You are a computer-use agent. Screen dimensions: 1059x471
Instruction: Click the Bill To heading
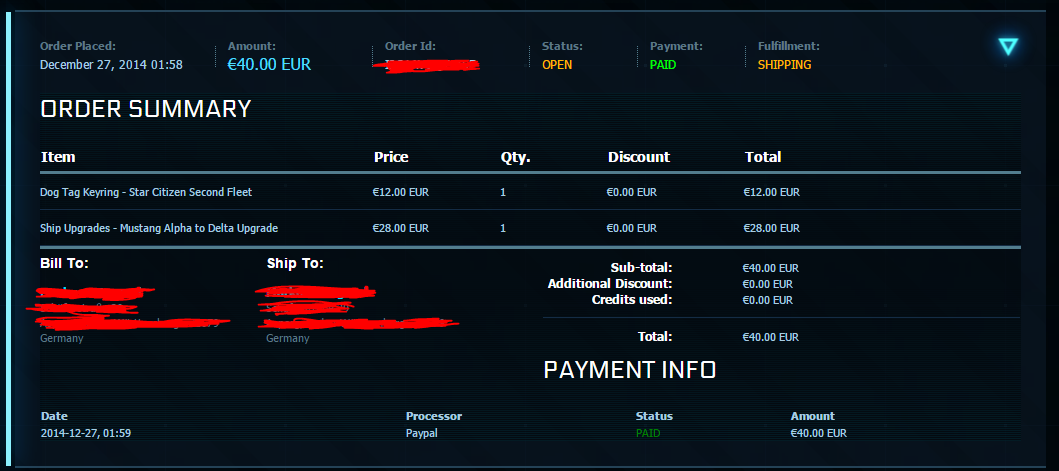pyautogui.click(x=64, y=263)
